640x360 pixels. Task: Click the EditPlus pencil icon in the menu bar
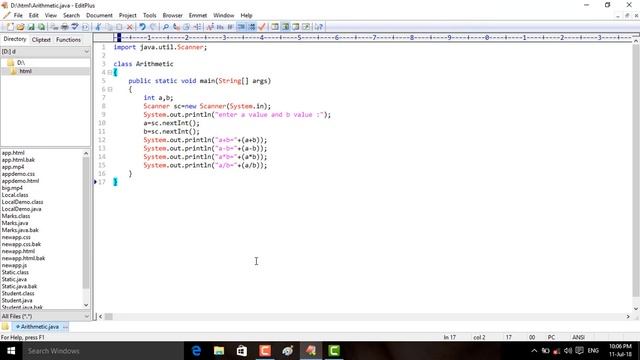pos(6,16)
